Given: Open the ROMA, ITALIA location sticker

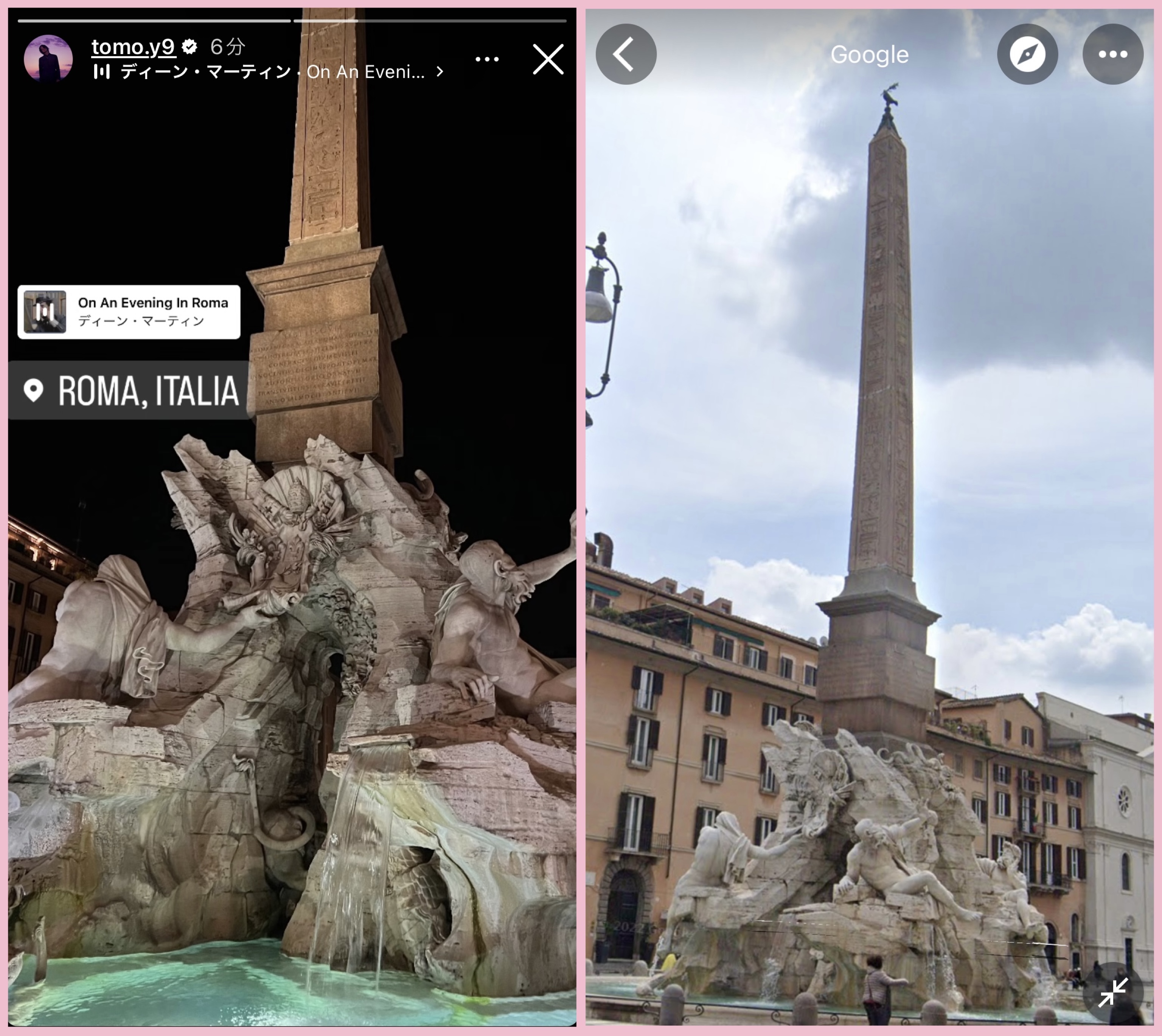Looking at the screenshot, I should tap(130, 391).
